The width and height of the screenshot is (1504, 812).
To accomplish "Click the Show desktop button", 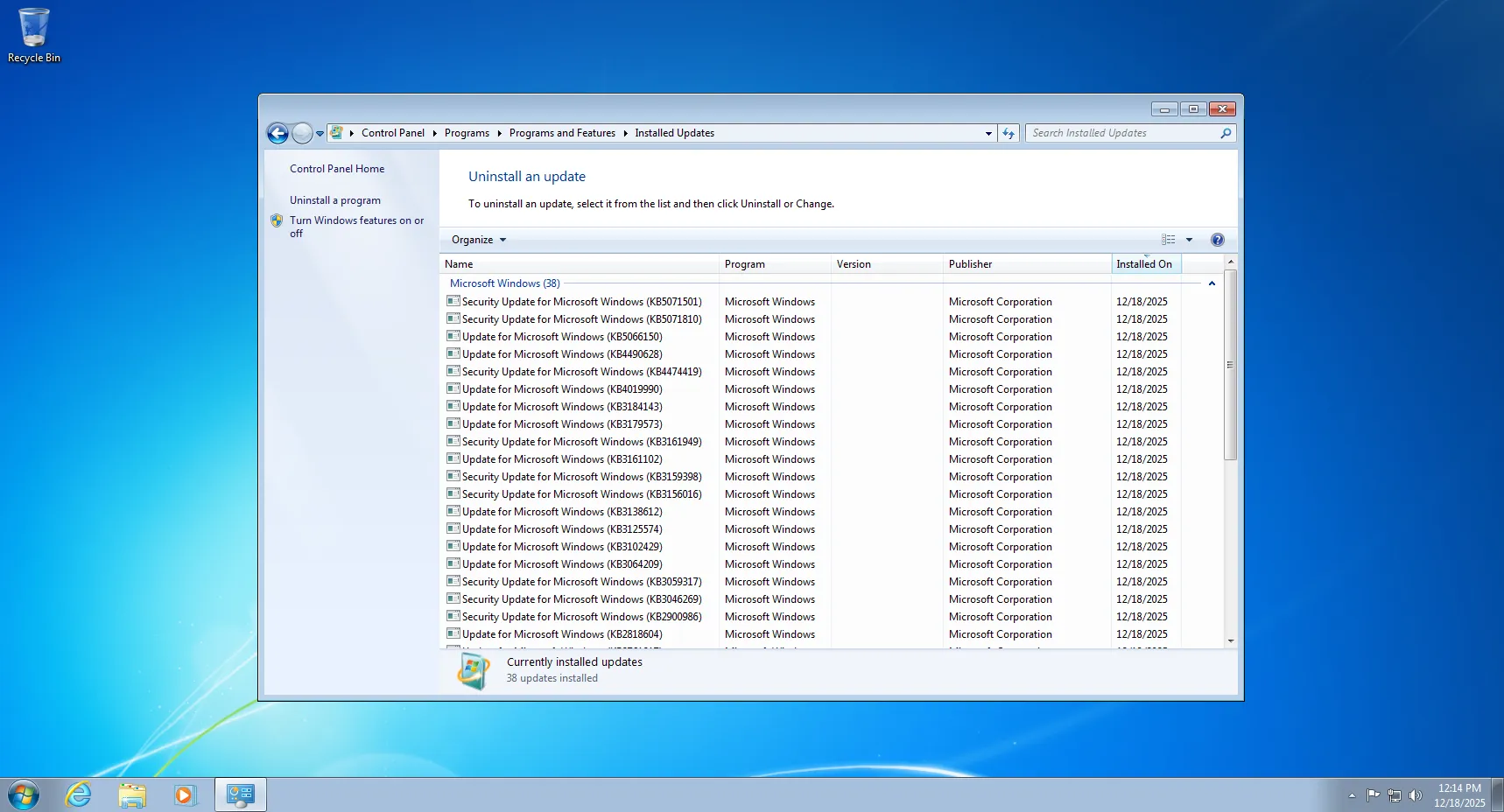I will [x=1498, y=795].
